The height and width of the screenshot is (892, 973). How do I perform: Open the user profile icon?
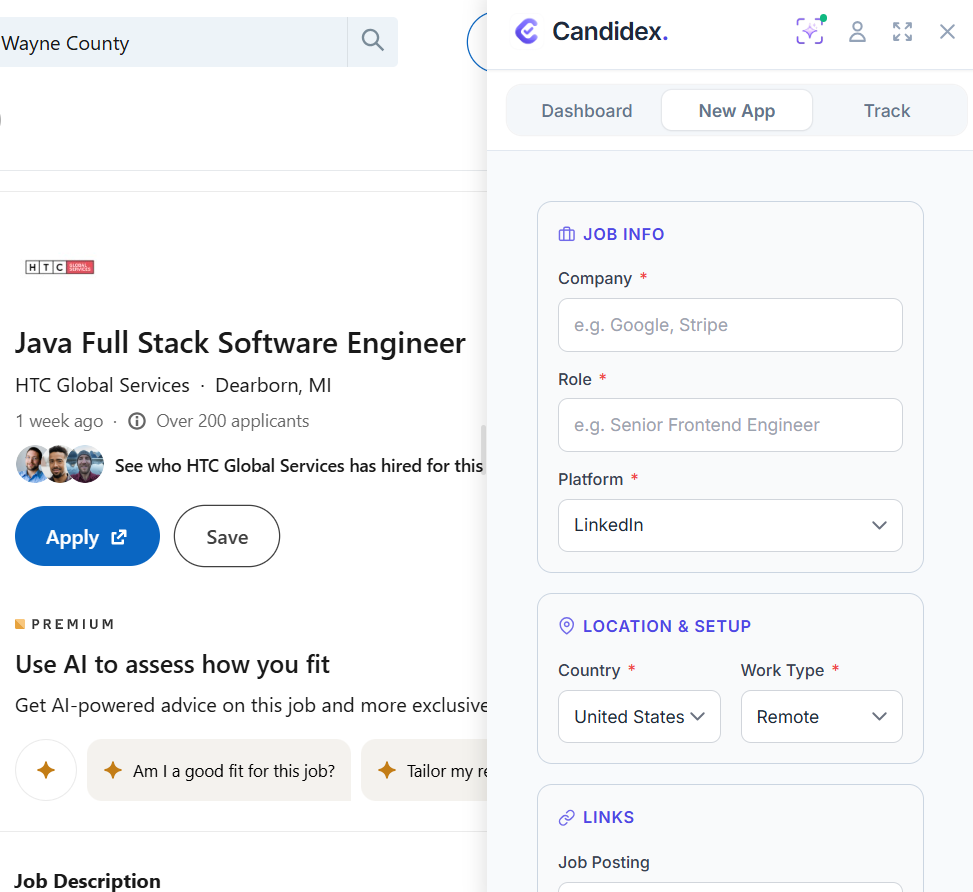pyautogui.click(x=857, y=32)
